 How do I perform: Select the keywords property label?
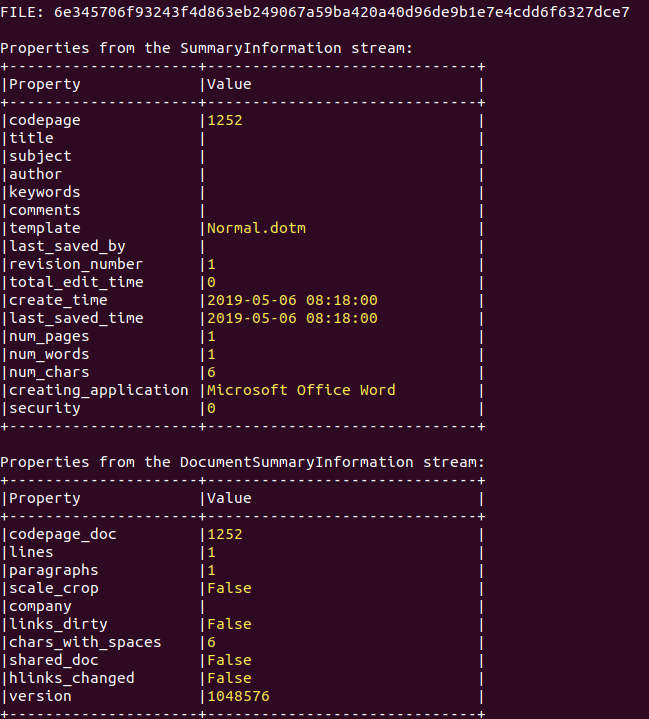[44, 192]
